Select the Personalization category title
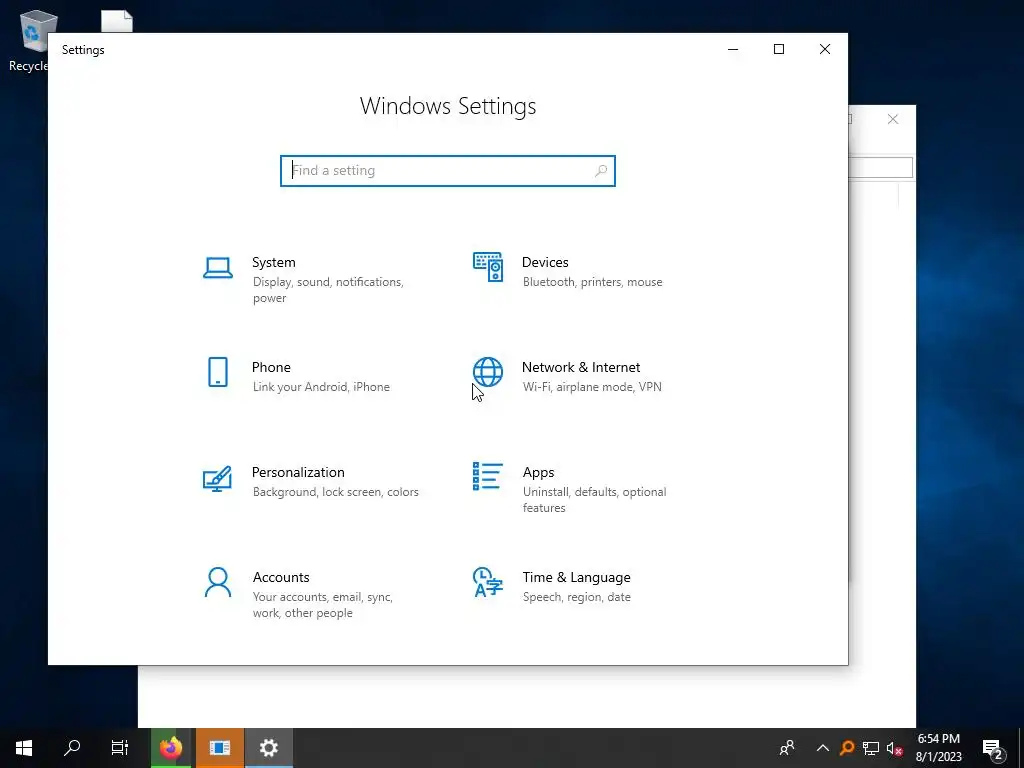Screen dimensions: 1024x768 click(298, 472)
